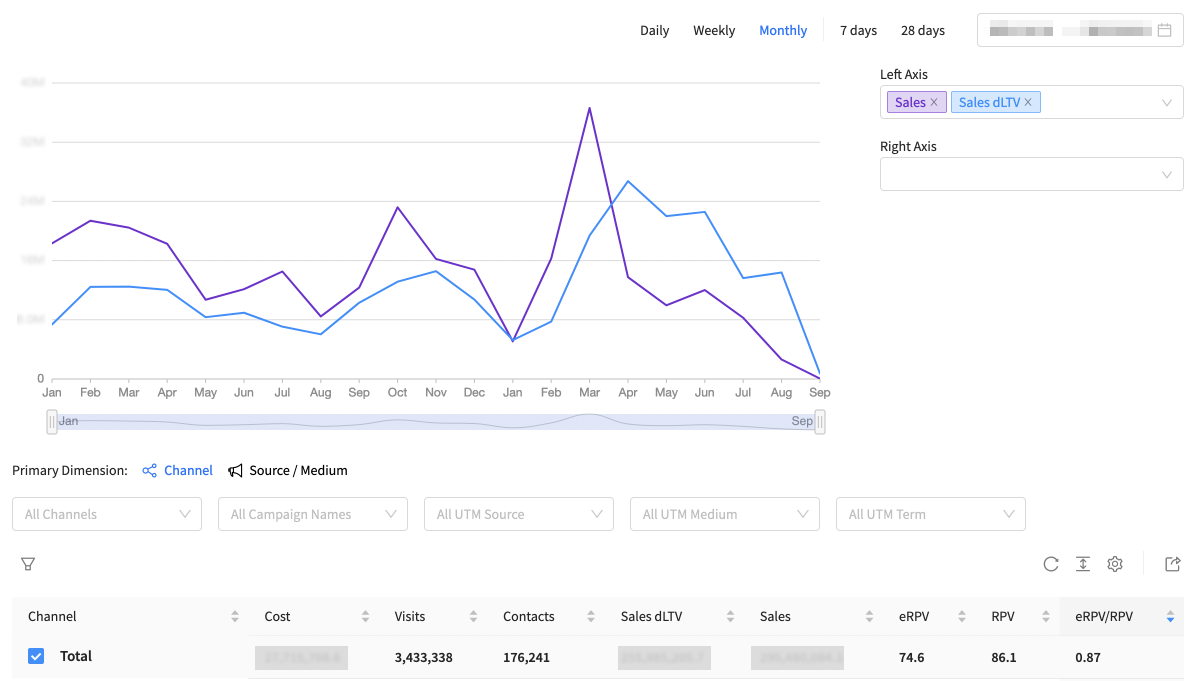Open the calendar date picker icon
The width and height of the screenshot is (1190, 681).
click(1164, 30)
